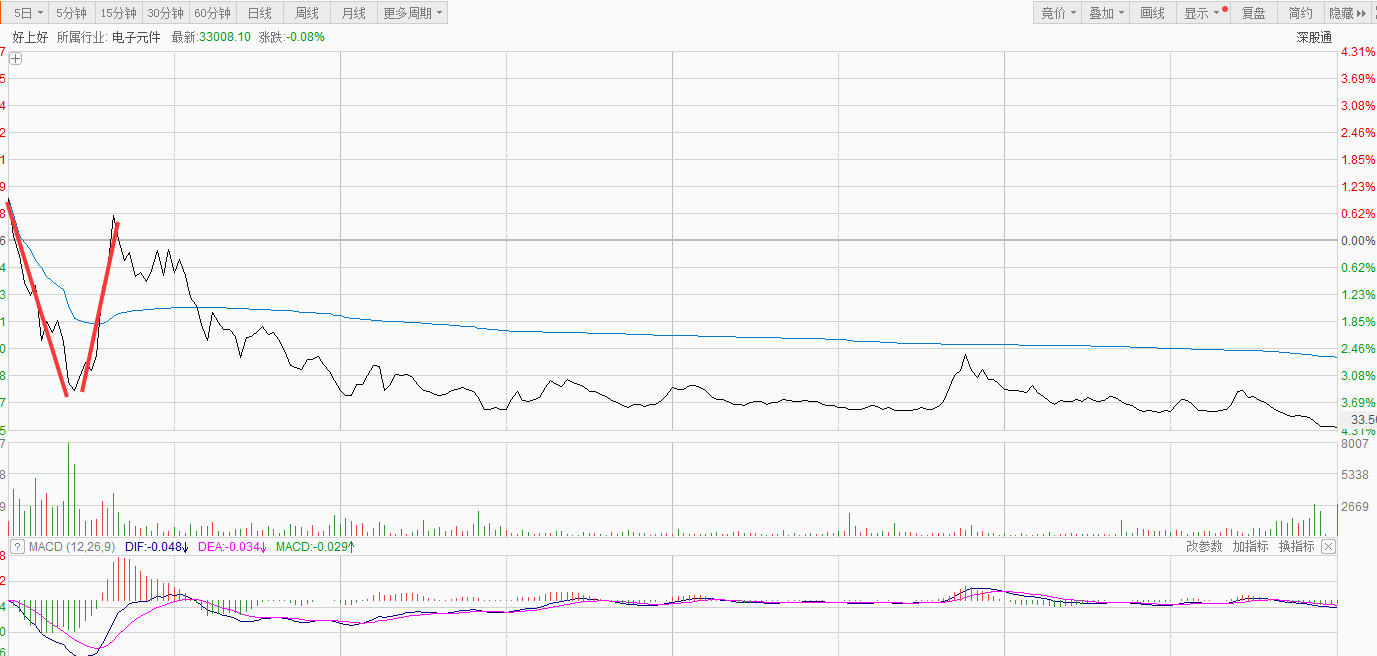Click the 4.31% top axis label

pyautogui.click(x=1358, y=52)
